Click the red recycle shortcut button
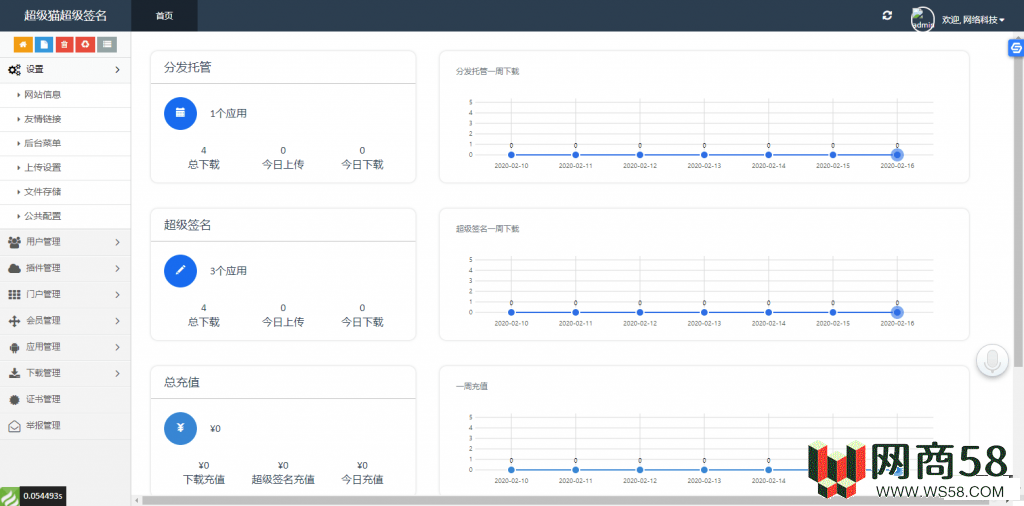The image size is (1024, 506). click(x=86, y=44)
